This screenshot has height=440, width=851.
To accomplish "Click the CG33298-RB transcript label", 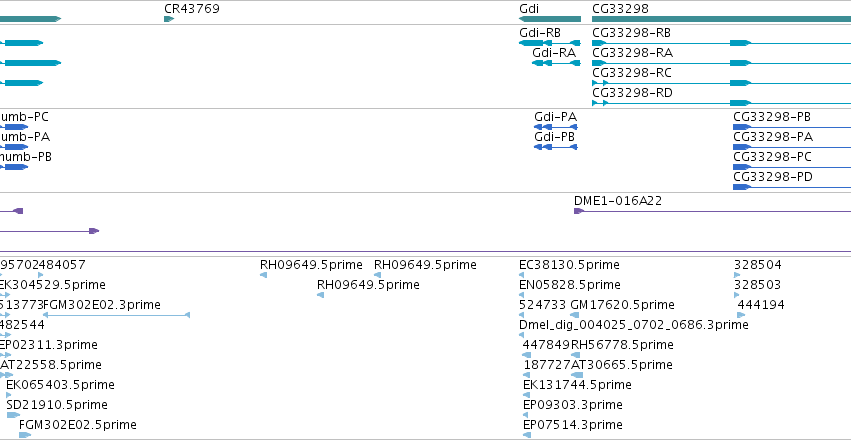I will 631,33.
